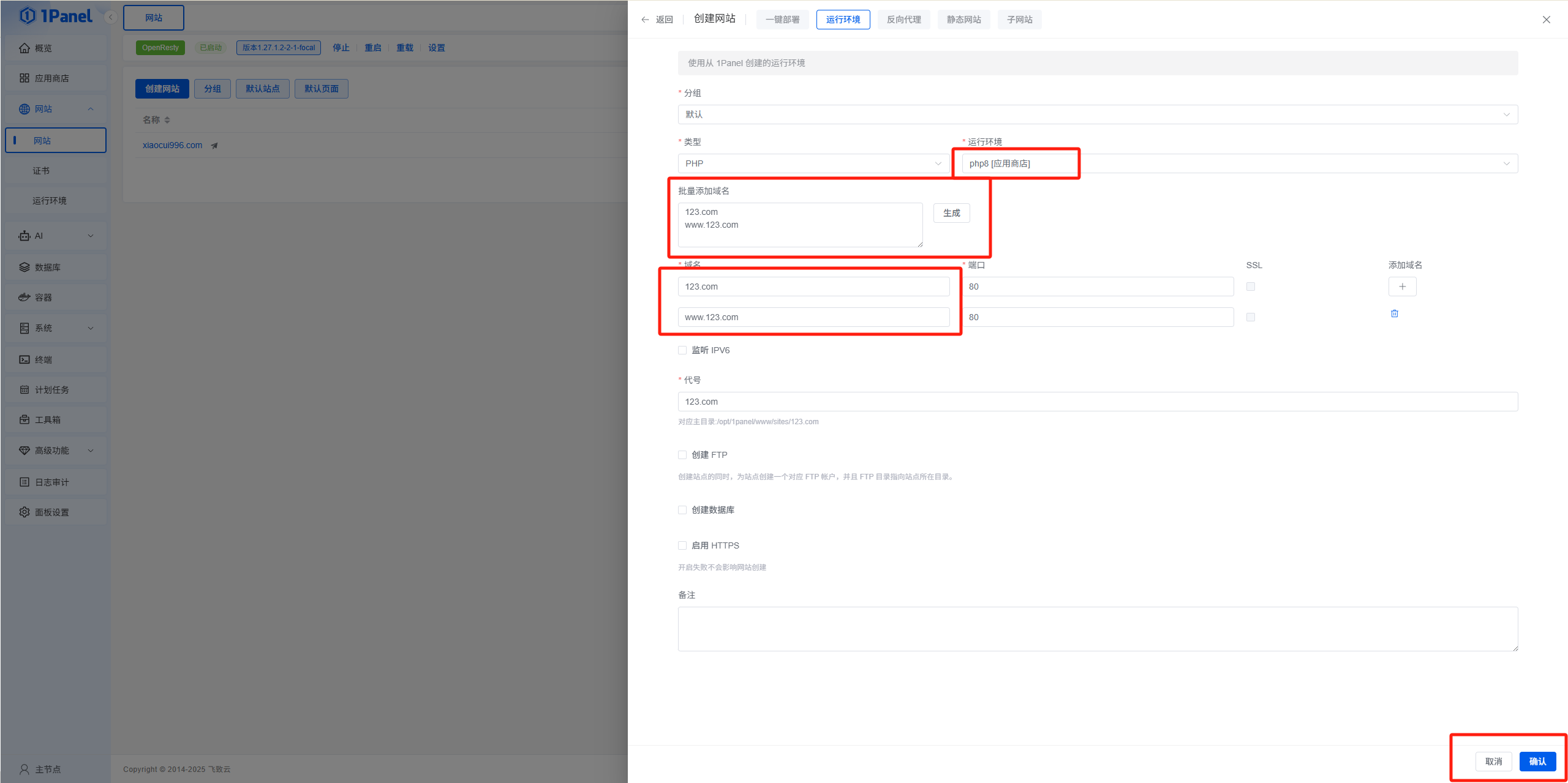Open 面板设置 gear in sidebar
Image resolution: width=1568 pixels, height=783 pixels.
tap(24, 512)
